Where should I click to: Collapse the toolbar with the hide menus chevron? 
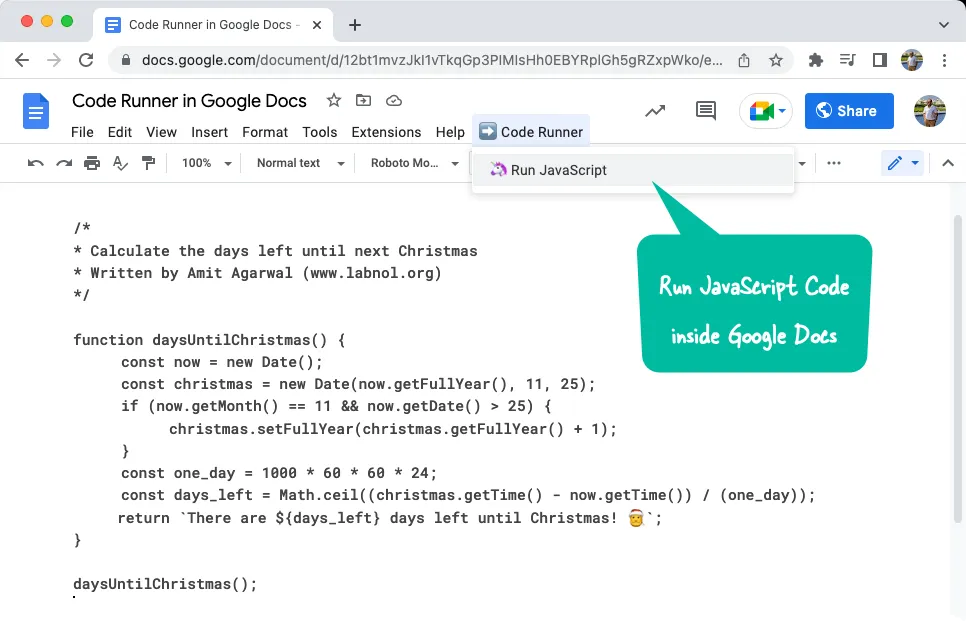(948, 162)
